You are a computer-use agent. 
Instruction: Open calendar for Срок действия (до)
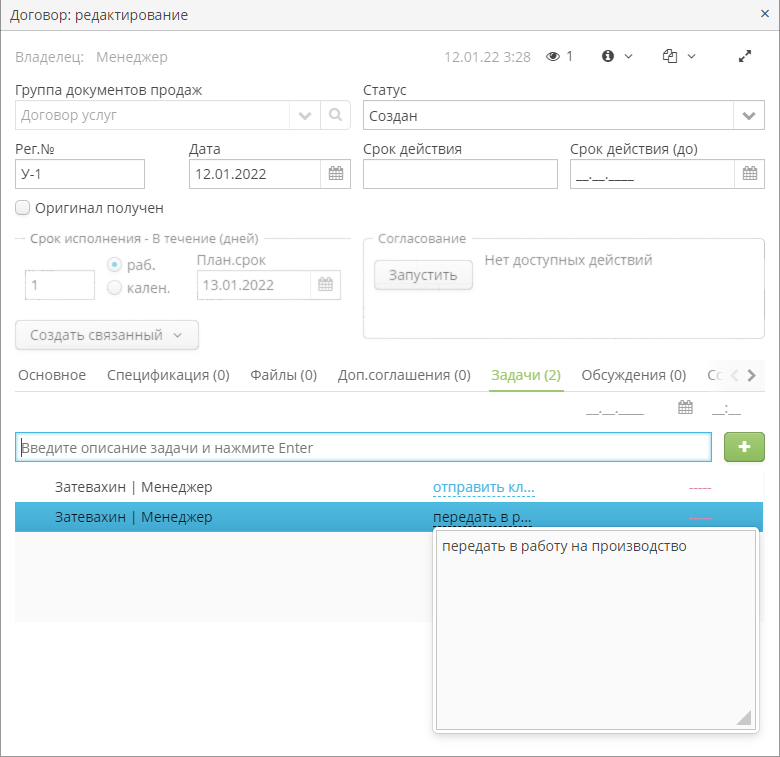tap(750, 174)
